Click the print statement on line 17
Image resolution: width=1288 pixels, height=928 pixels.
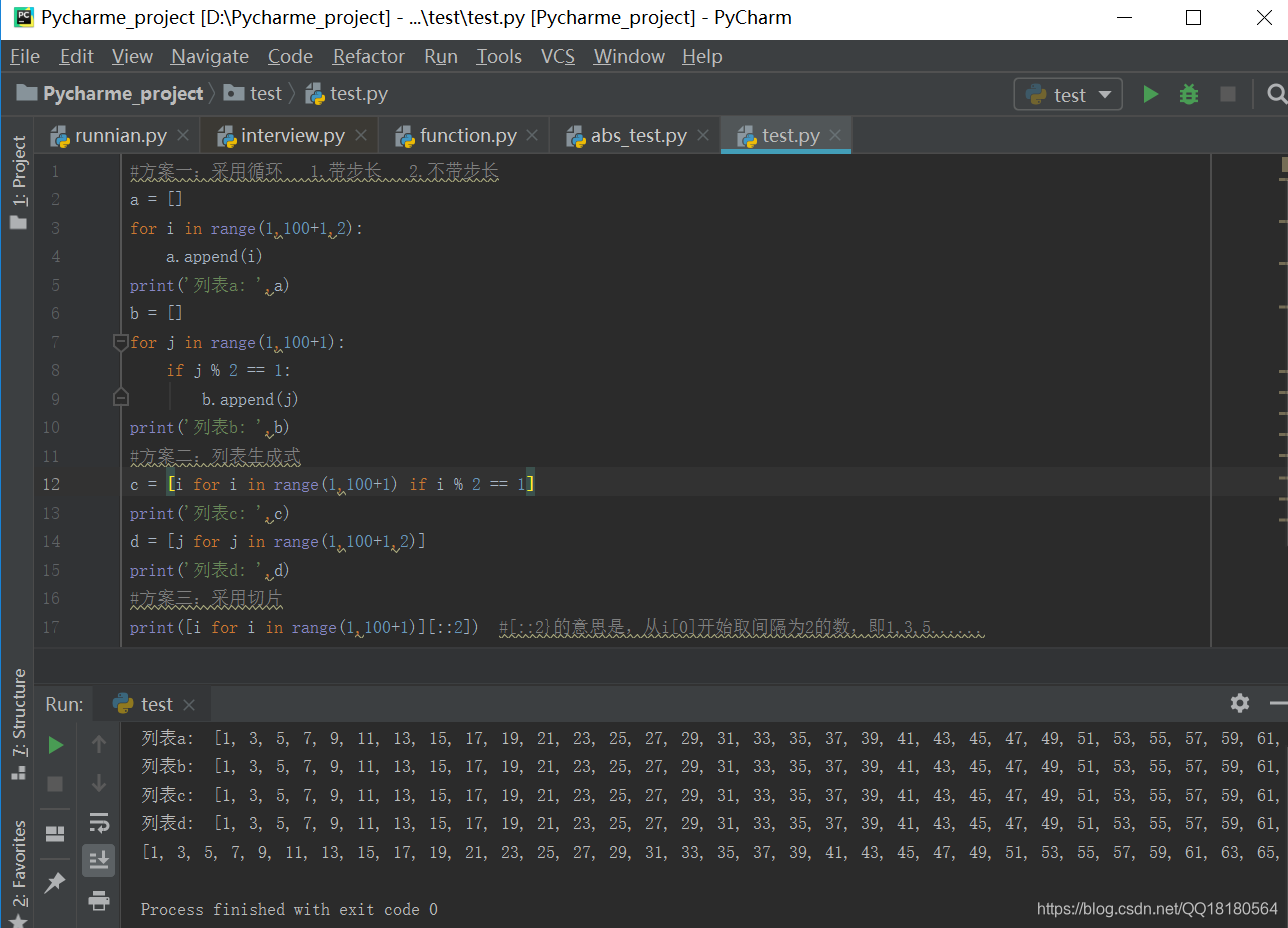point(305,627)
